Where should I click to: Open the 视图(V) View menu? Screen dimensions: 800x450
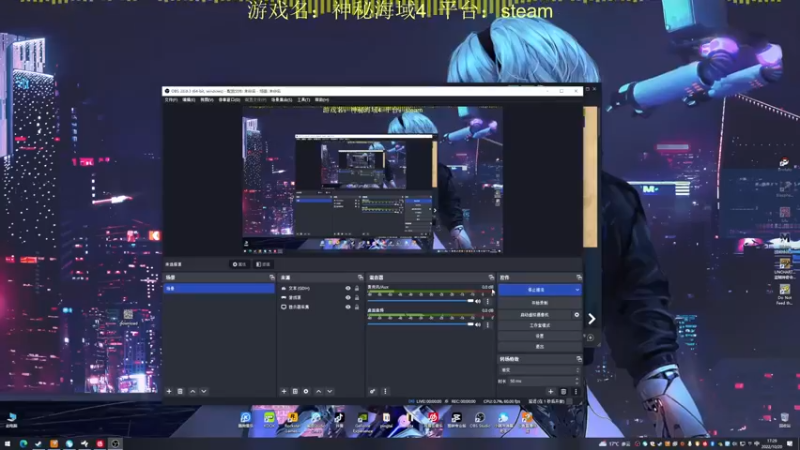coord(207,99)
